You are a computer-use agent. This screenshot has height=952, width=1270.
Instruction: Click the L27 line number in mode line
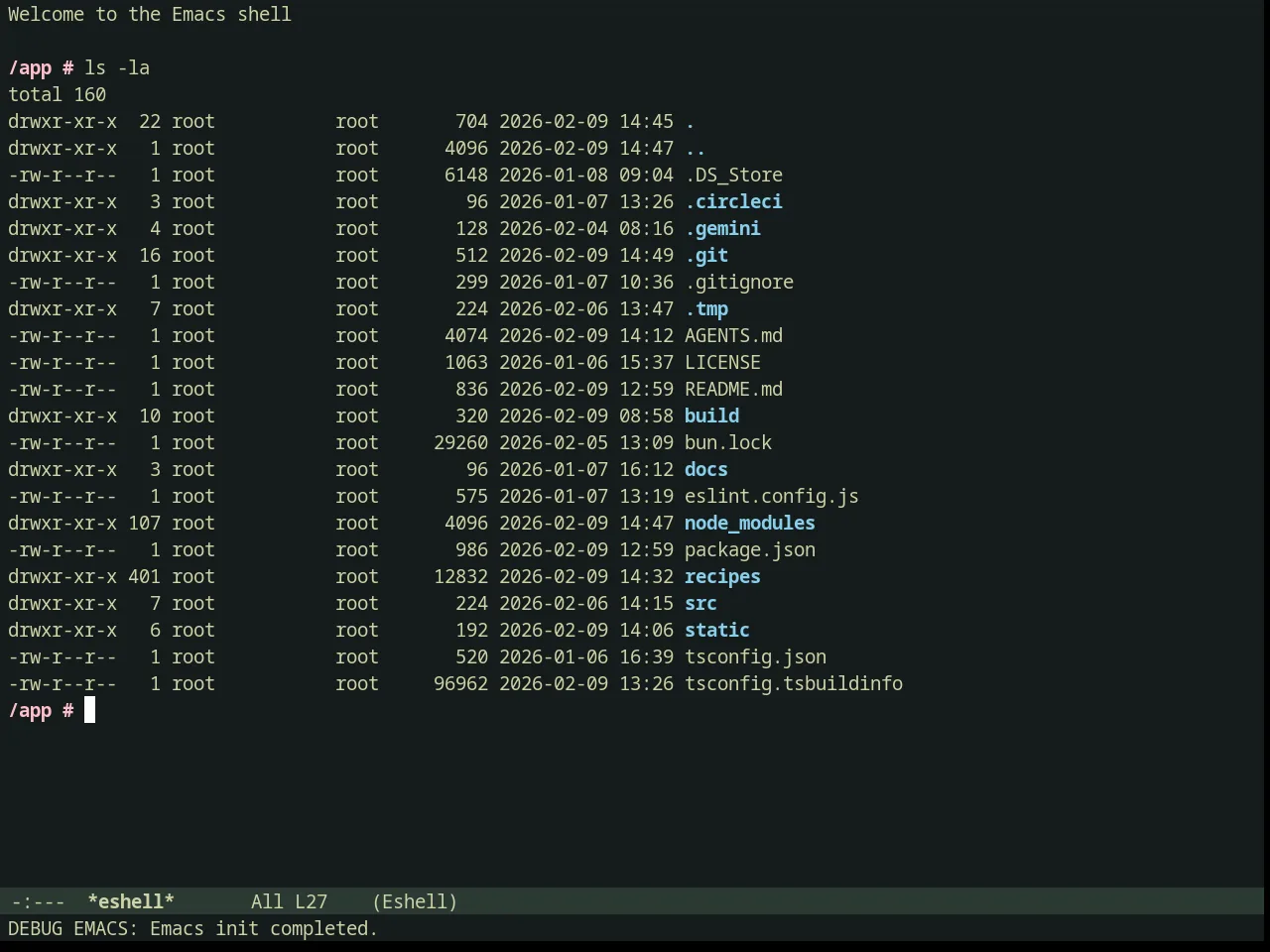(311, 901)
